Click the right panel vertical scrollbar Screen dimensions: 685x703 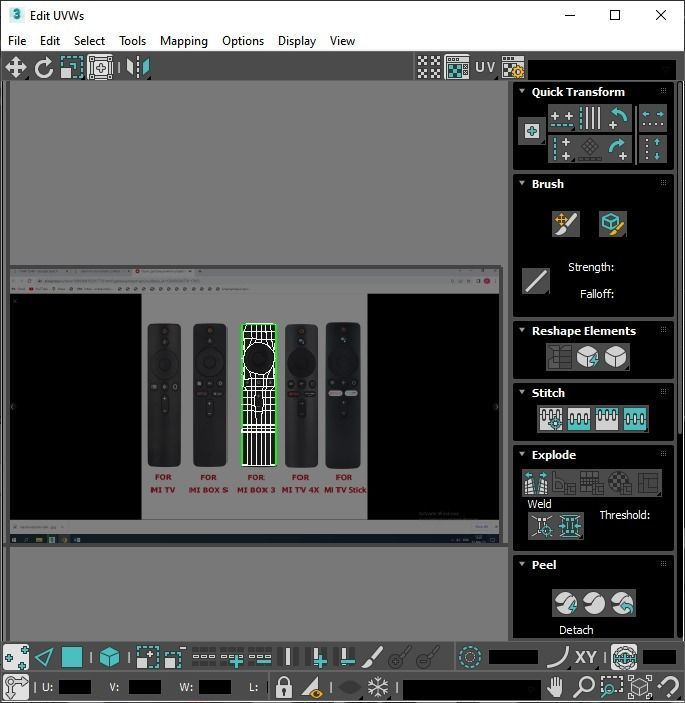(680, 258)
